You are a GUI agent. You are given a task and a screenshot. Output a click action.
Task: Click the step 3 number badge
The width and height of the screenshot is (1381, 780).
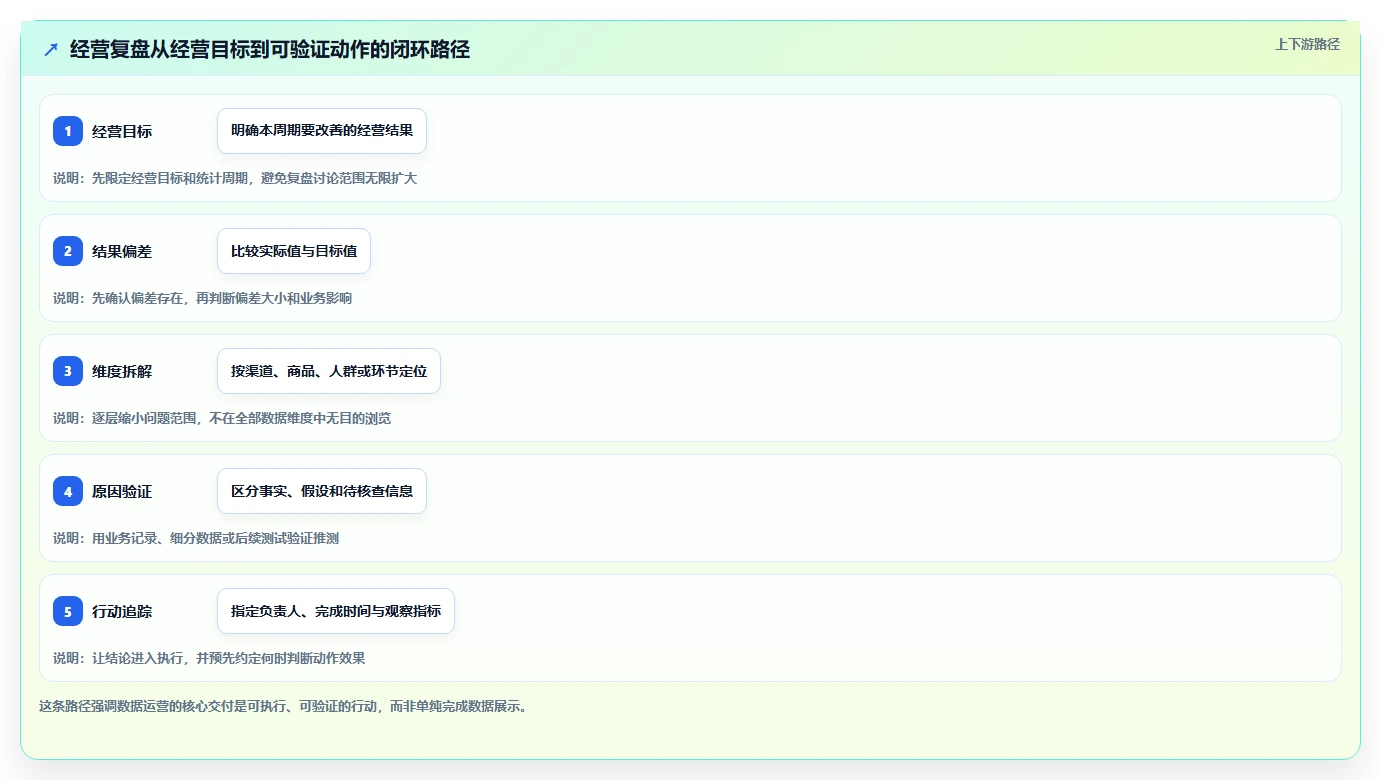coord(68,371)
